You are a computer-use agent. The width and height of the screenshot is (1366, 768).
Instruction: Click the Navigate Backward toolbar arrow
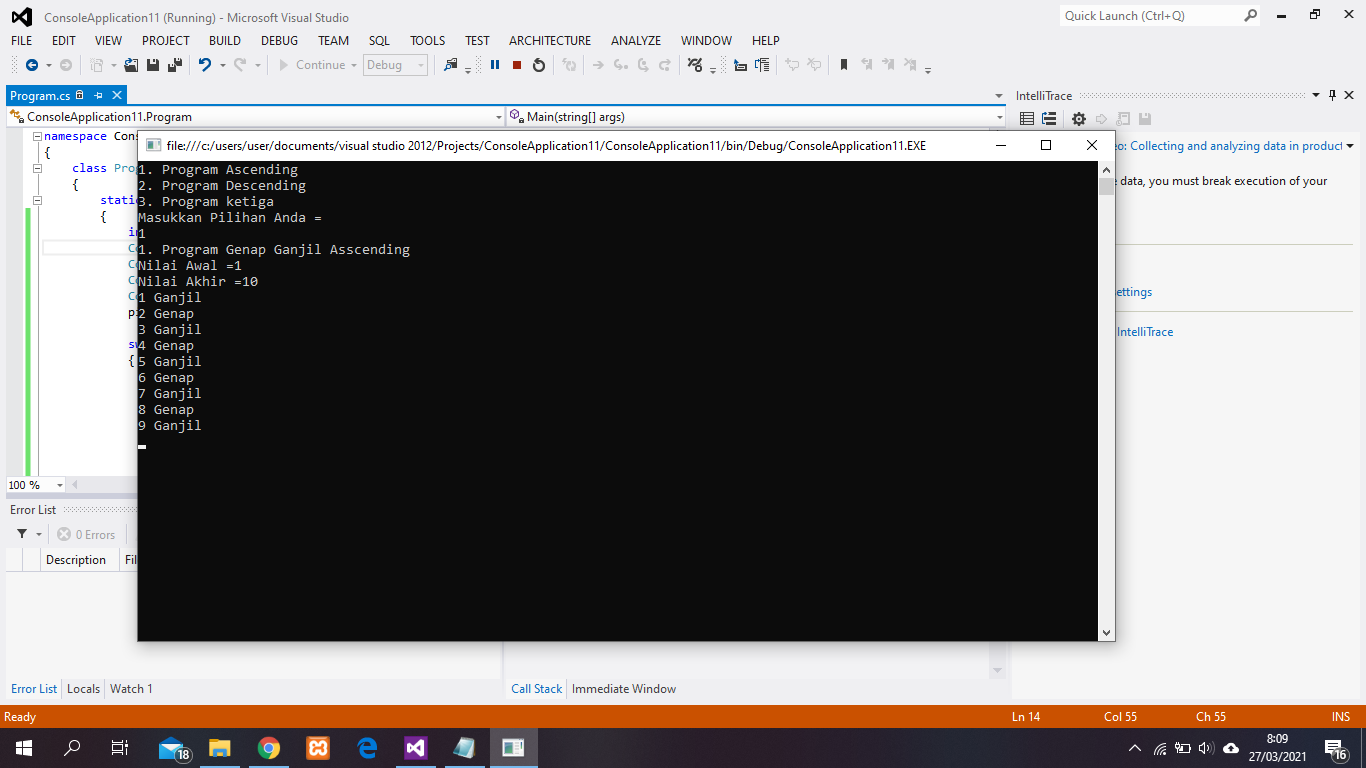[x=32, y=65]
